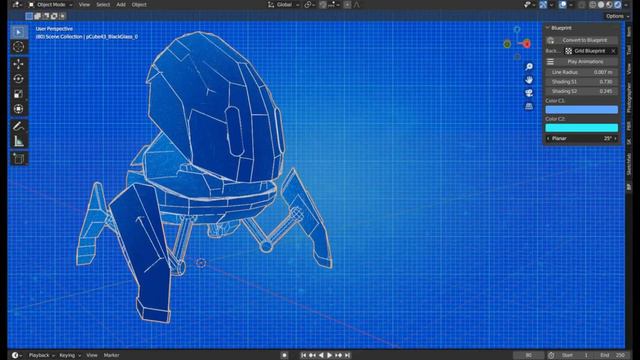Viewport: 640px width, 360px height.
Task: Select the Intersect selection mode icon
Action: [62, 16]
